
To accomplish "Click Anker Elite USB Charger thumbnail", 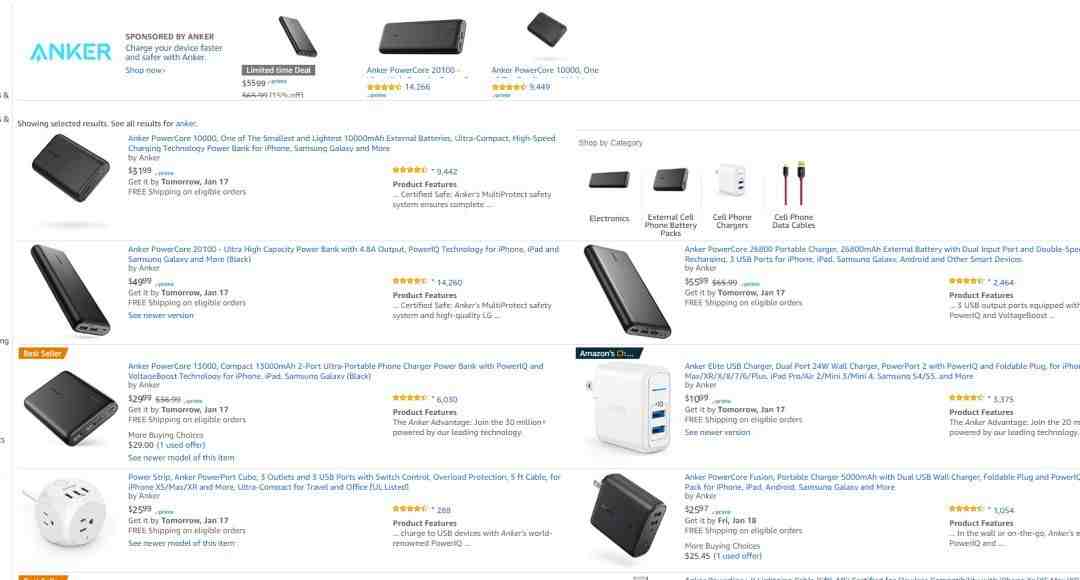I will tap(629, 408).
